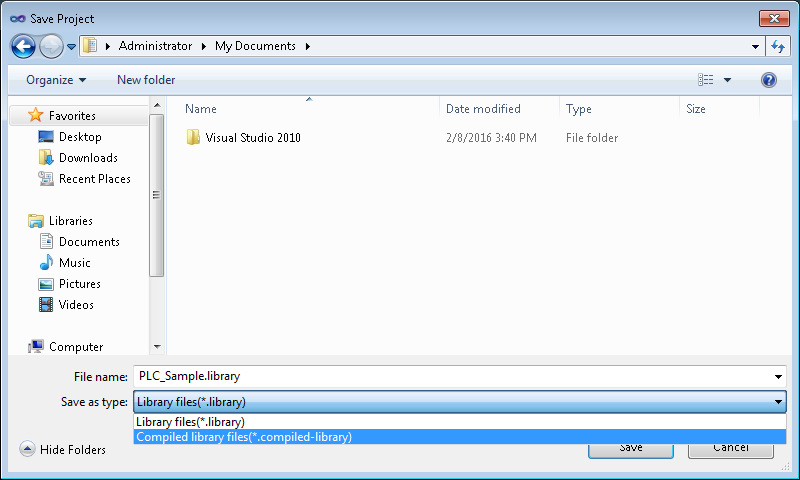Open the Music library
The image size is (800, 480).
(x=74, y=263)
